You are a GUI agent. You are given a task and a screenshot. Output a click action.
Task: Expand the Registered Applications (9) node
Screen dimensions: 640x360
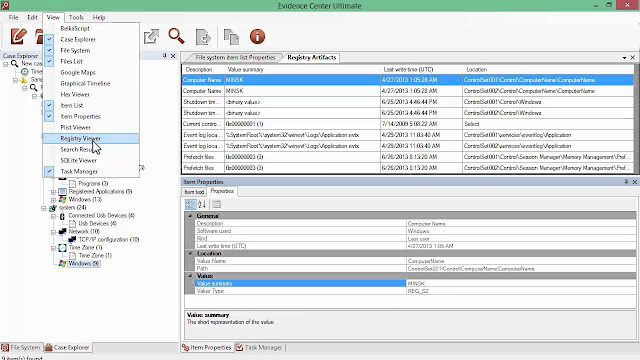click(x=53, y=192)
